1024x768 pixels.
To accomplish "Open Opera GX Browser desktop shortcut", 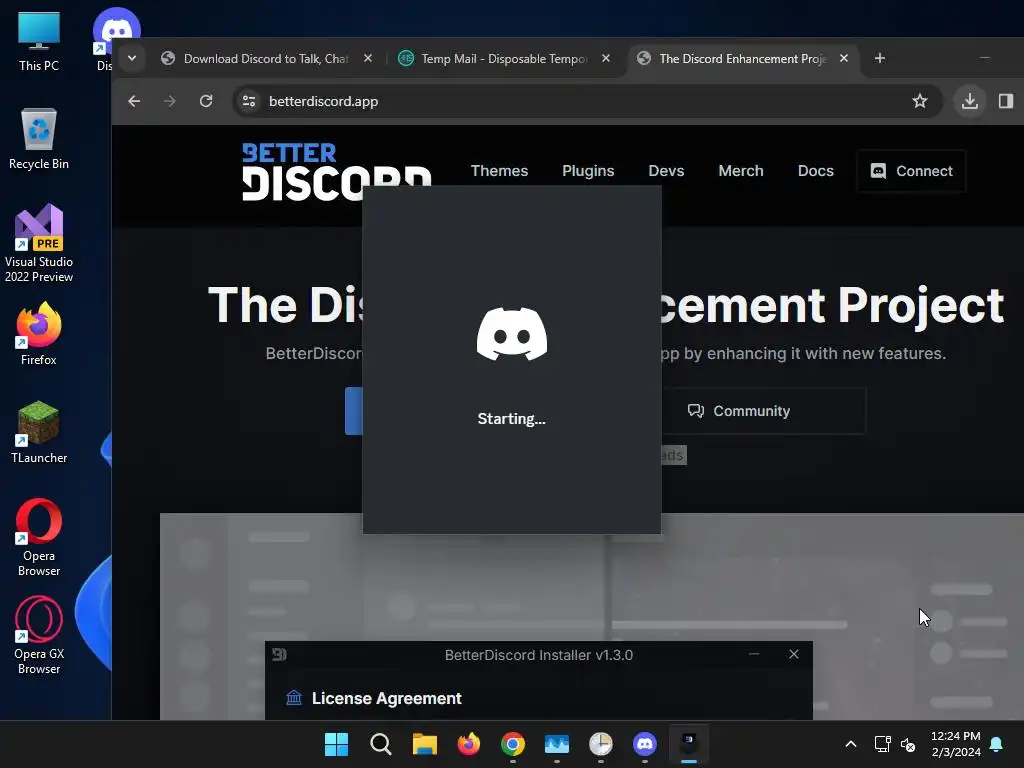I will tap(39, 635).
